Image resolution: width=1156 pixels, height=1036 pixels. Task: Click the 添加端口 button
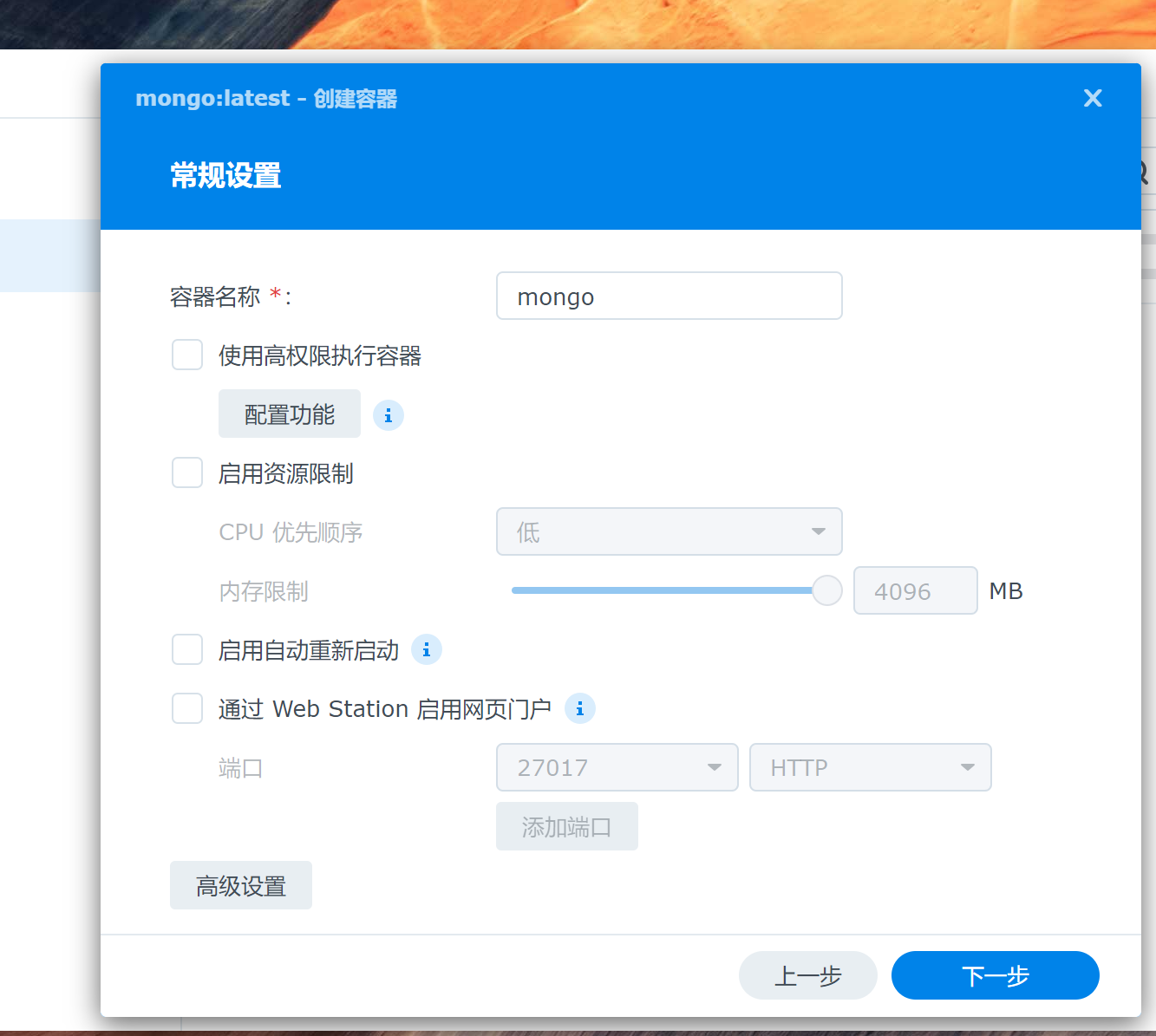point(567,826)
